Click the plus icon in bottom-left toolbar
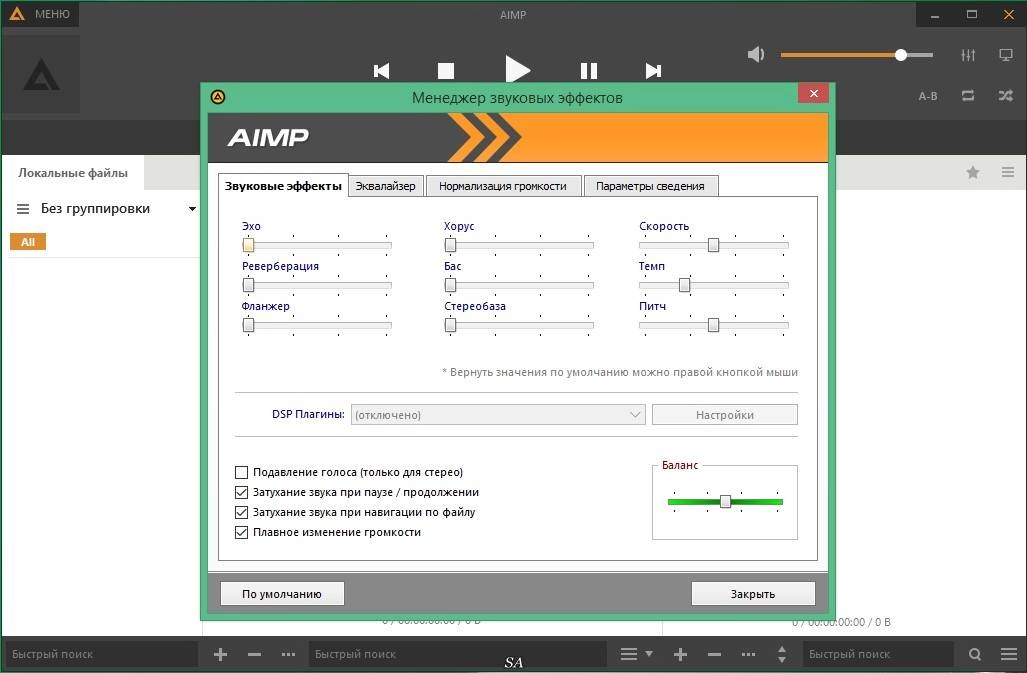The height and width of the screenshot is (673, 1027). tap(221, 654)
